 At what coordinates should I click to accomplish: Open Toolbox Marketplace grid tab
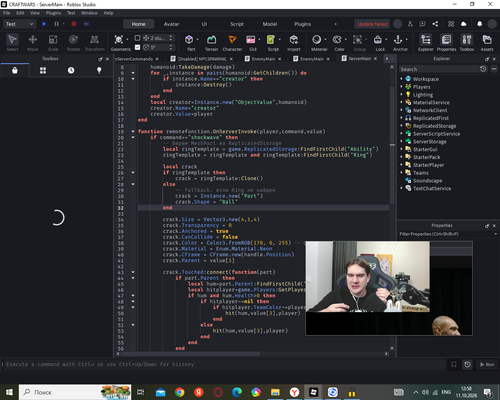[x=43, y=70]
